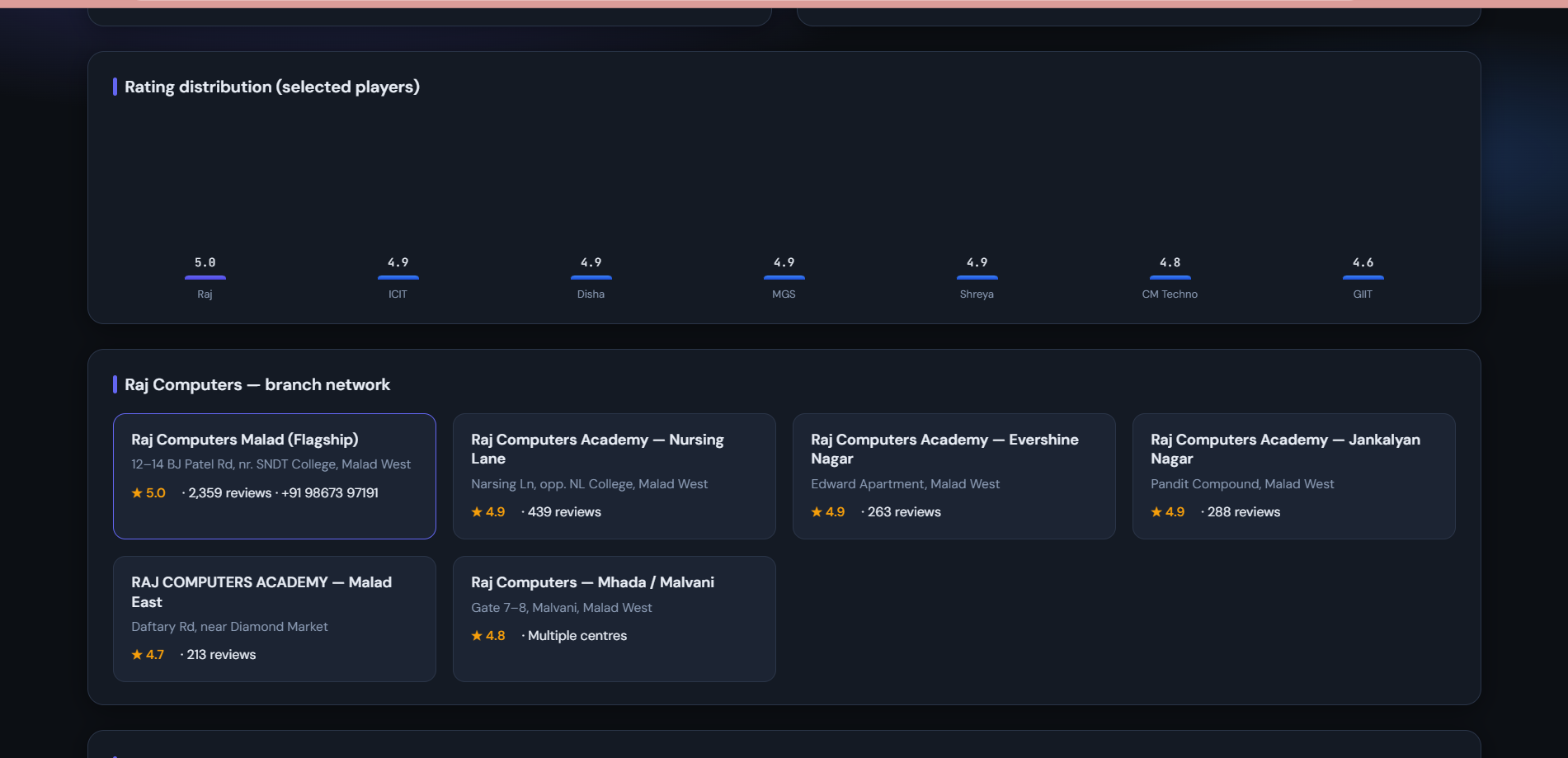Image resolution: width=1568 pixels, height=758 pixels.
Task: Select the ICIT bar in rating chart
Action: coord(398,277)
